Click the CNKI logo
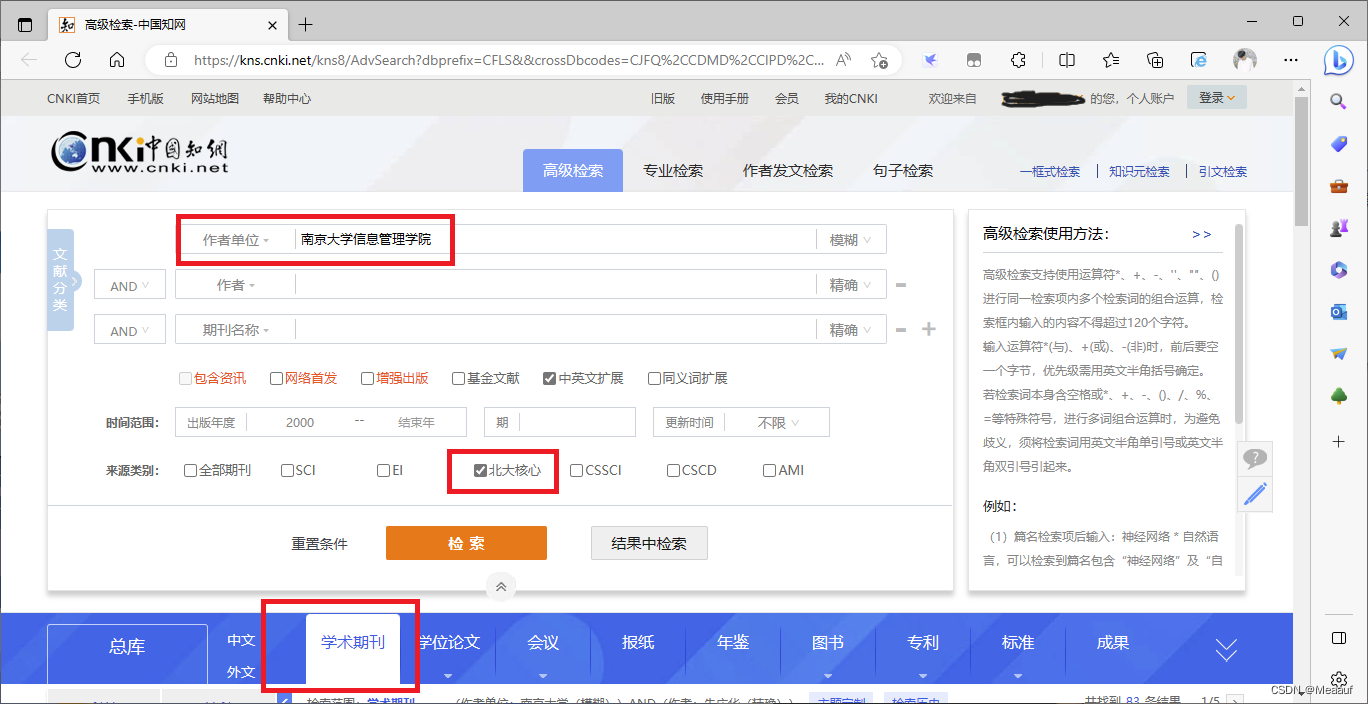Screen dimensions: 1368x704 140,152
